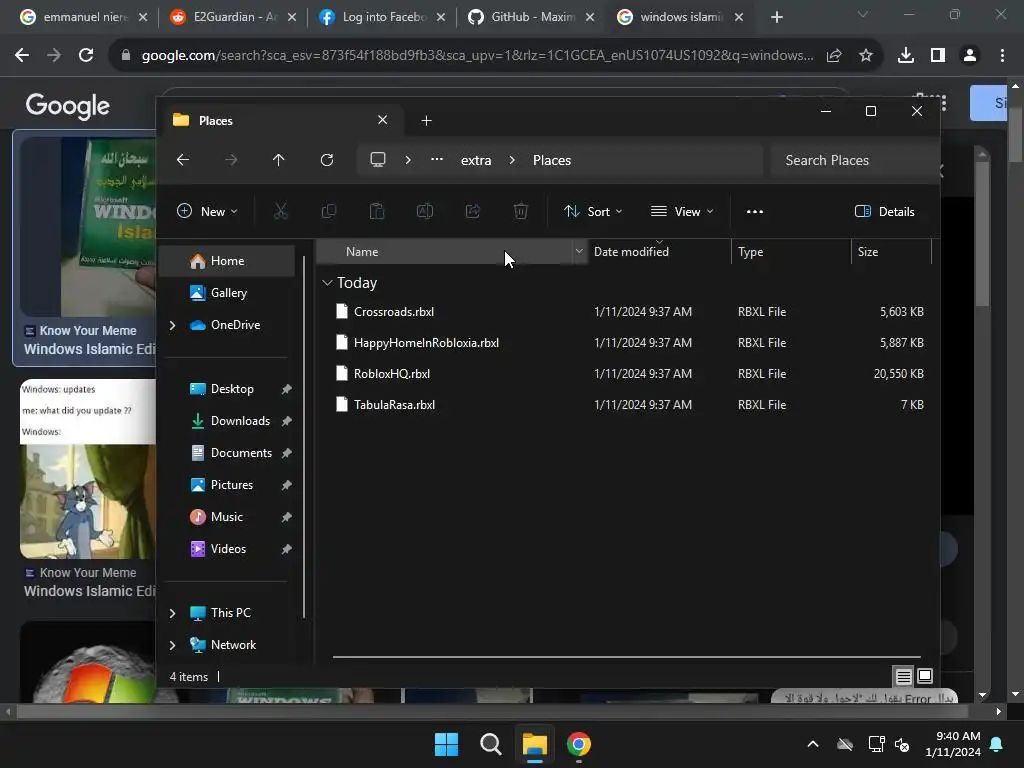Click Search Places input field
The image size is (1024, 768).
tap(854, 160)
